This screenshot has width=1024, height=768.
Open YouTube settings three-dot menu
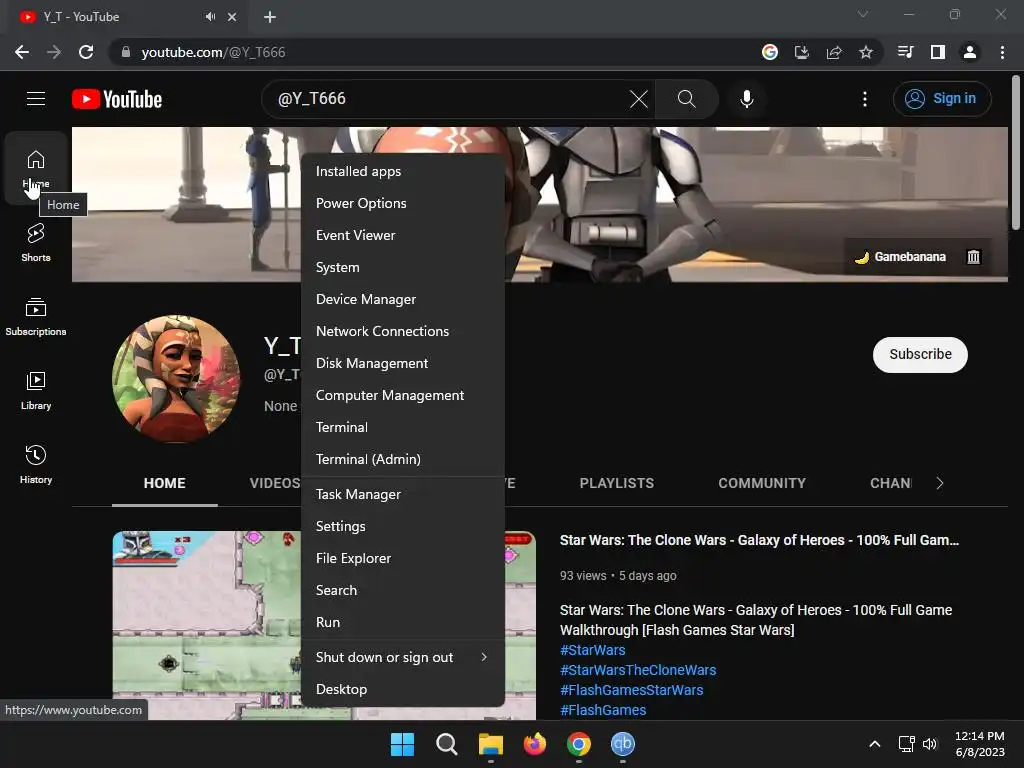click(x=865, y=99)
